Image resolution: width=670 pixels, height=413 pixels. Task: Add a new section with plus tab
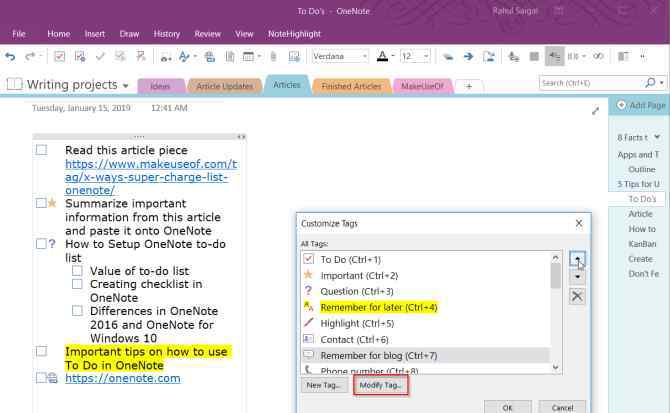469,86
